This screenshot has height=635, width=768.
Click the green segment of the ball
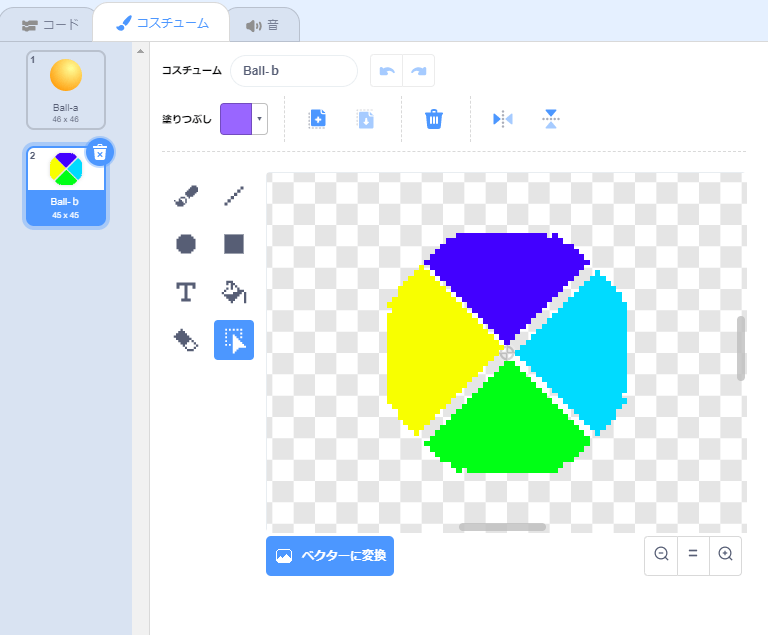(507, 426)
